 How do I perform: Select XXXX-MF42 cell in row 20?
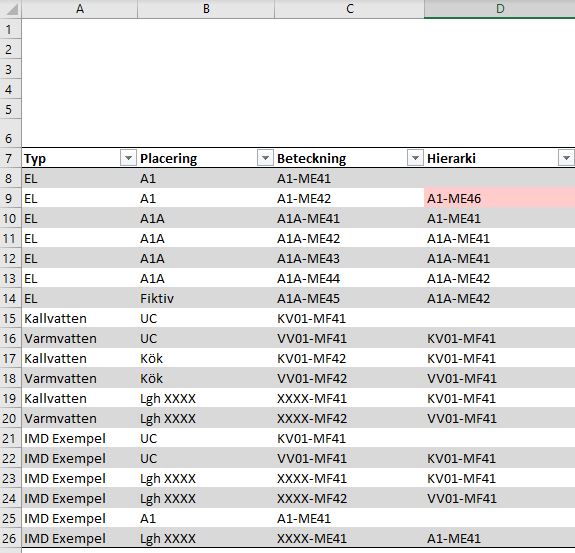coord(349,418)
